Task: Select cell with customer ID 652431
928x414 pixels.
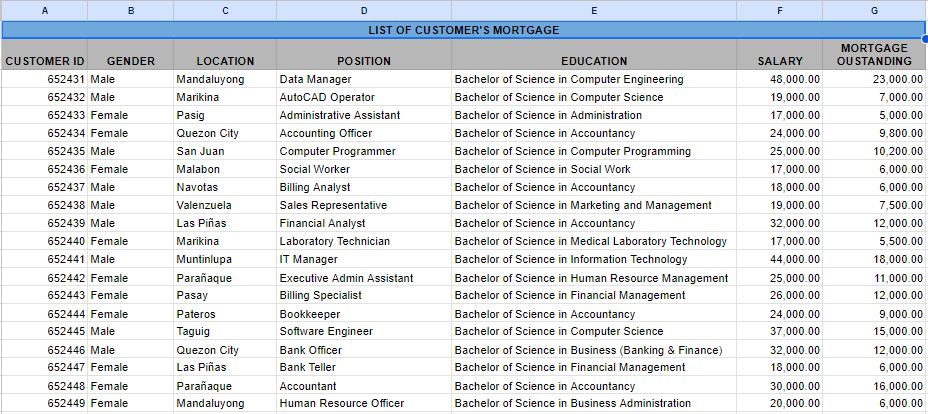Action: (x=44, y=79)
